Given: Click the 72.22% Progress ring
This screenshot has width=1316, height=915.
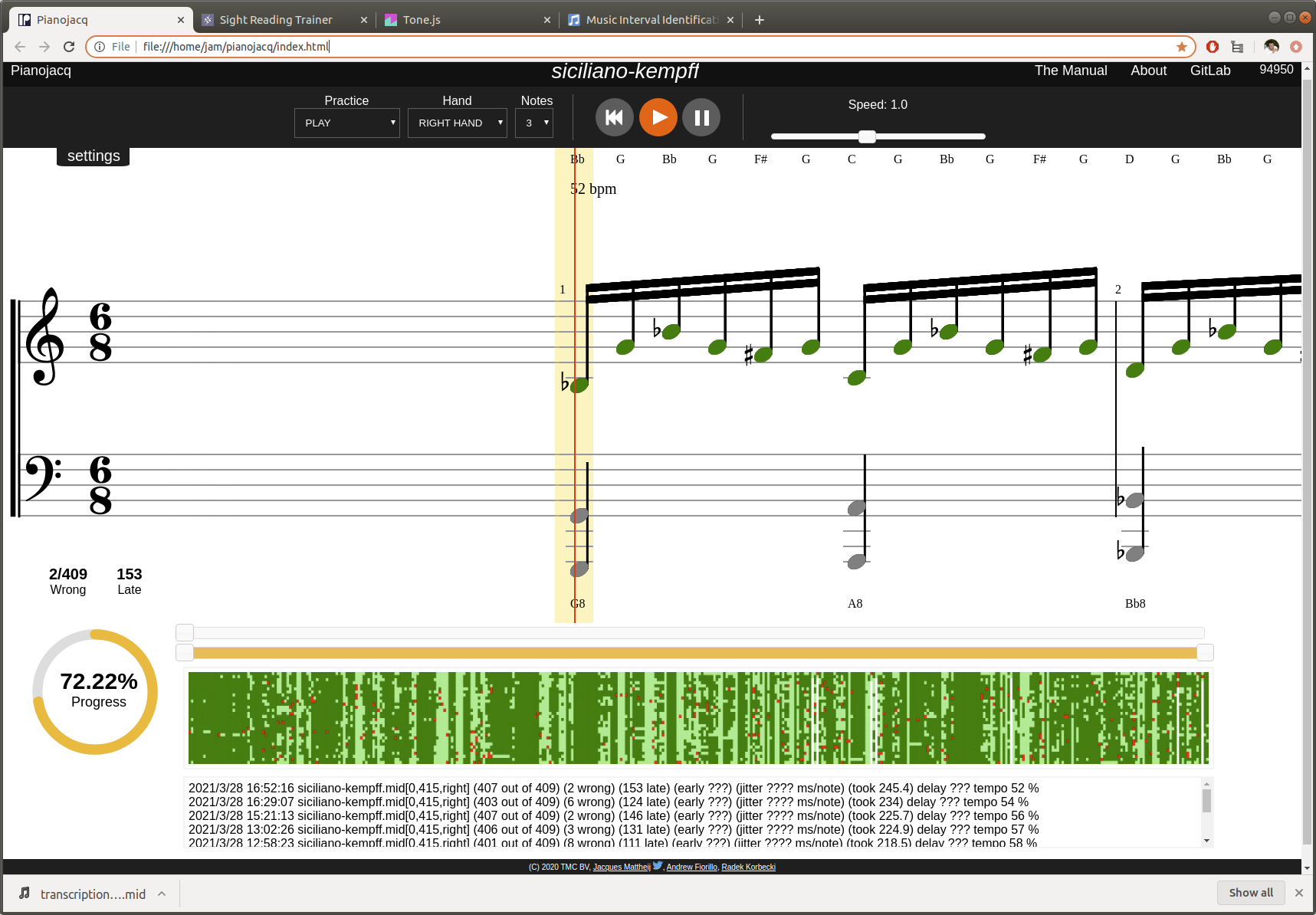Looking at the screenshot, I should pyautogui.click(x=95, y=692).
